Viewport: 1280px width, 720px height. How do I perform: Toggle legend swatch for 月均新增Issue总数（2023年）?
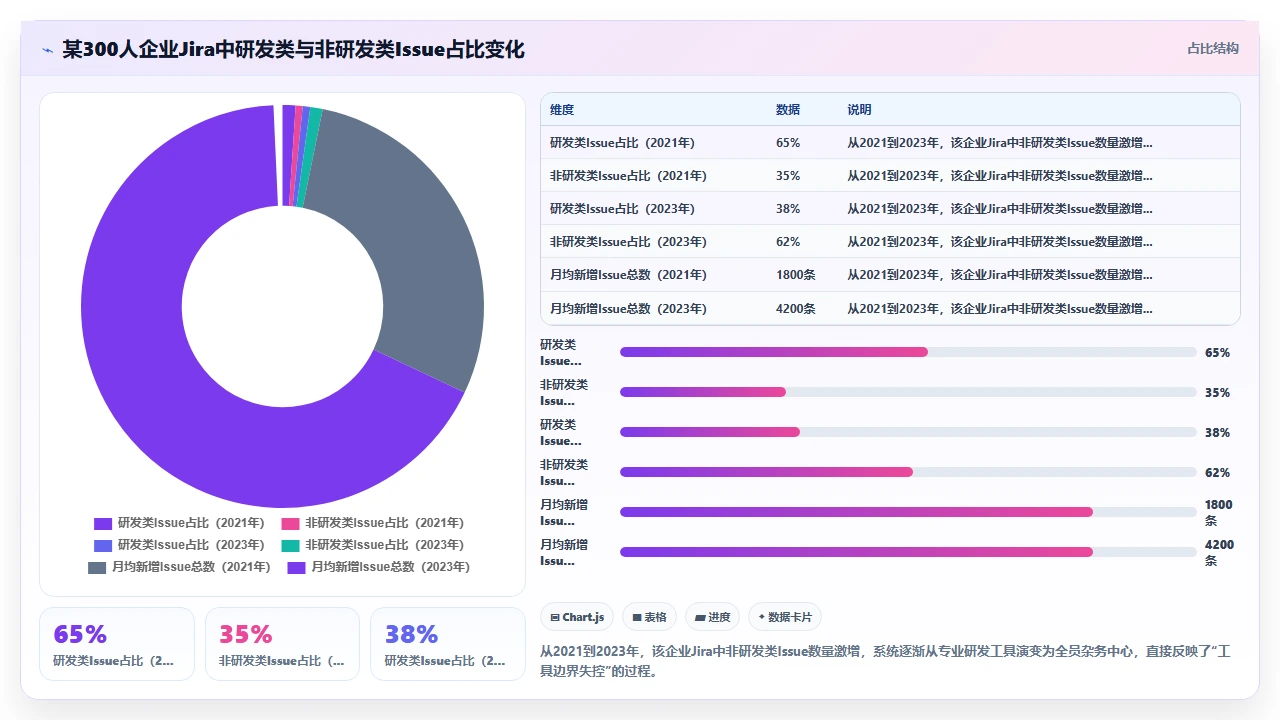(296, 567)
